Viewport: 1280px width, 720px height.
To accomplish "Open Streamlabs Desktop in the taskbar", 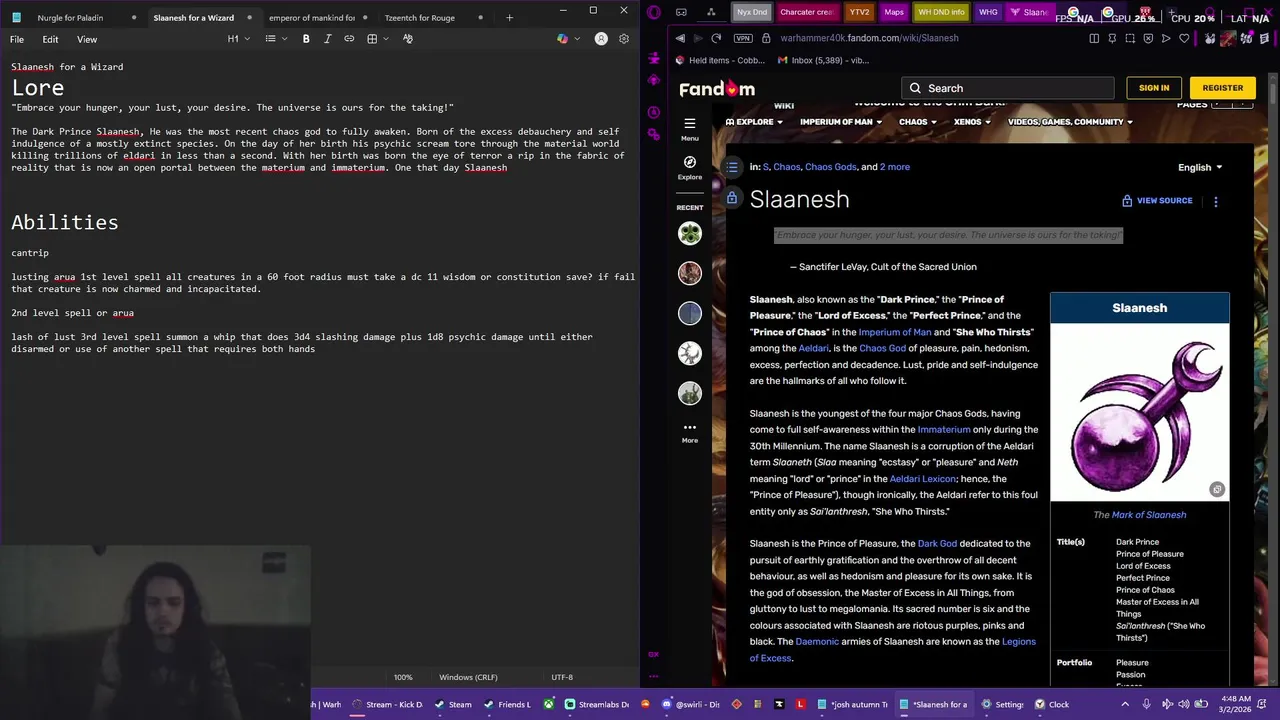I will [597, 704].
